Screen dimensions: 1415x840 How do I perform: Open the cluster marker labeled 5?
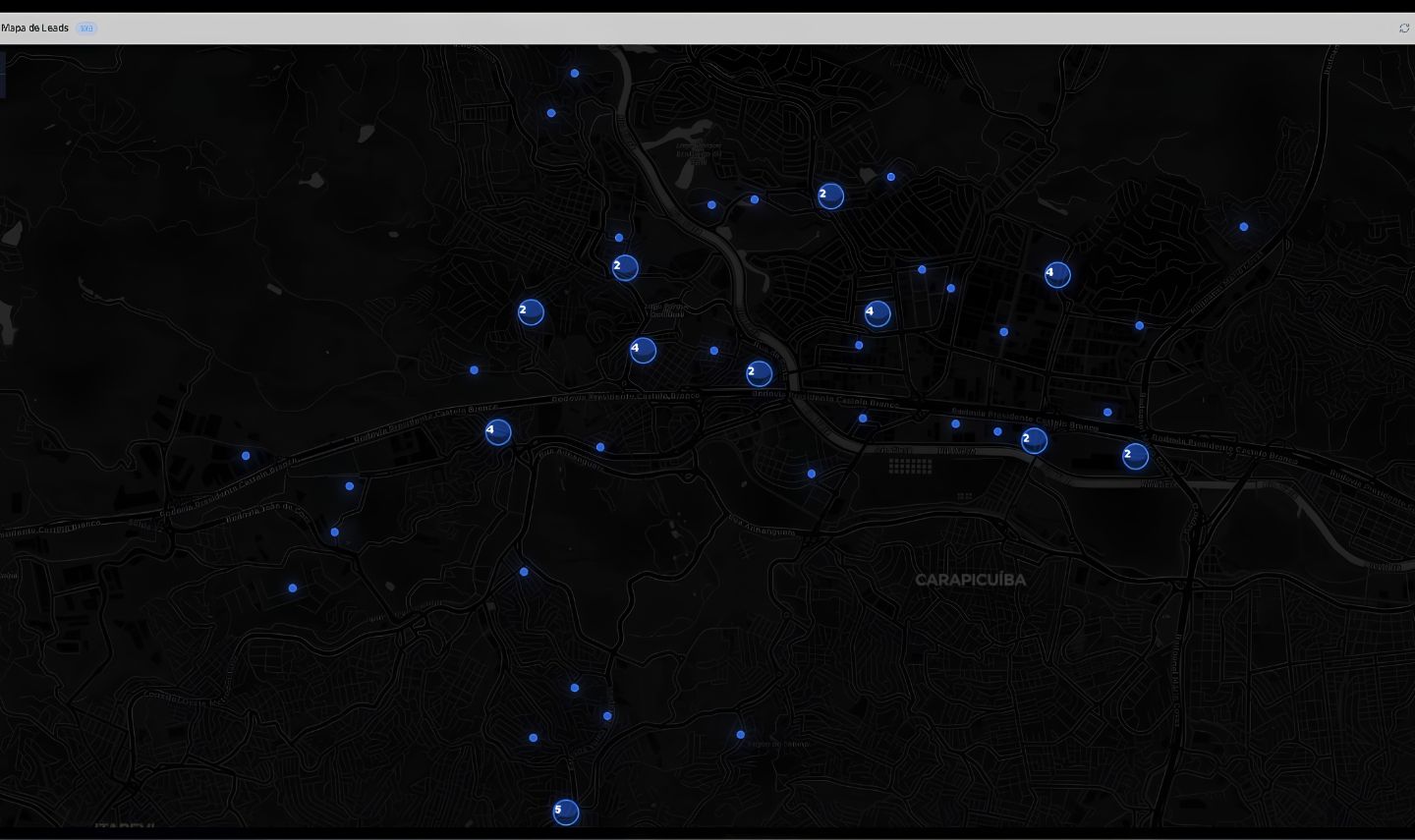click(565, 812)
